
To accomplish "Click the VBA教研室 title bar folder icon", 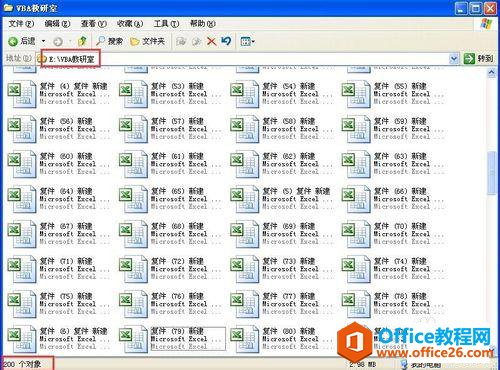I will [x=8, y=8].
